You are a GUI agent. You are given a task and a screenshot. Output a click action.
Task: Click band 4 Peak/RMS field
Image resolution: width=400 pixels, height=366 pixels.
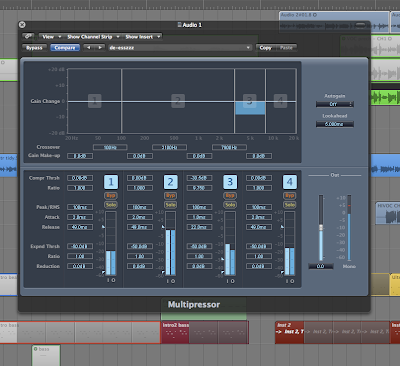259,207
